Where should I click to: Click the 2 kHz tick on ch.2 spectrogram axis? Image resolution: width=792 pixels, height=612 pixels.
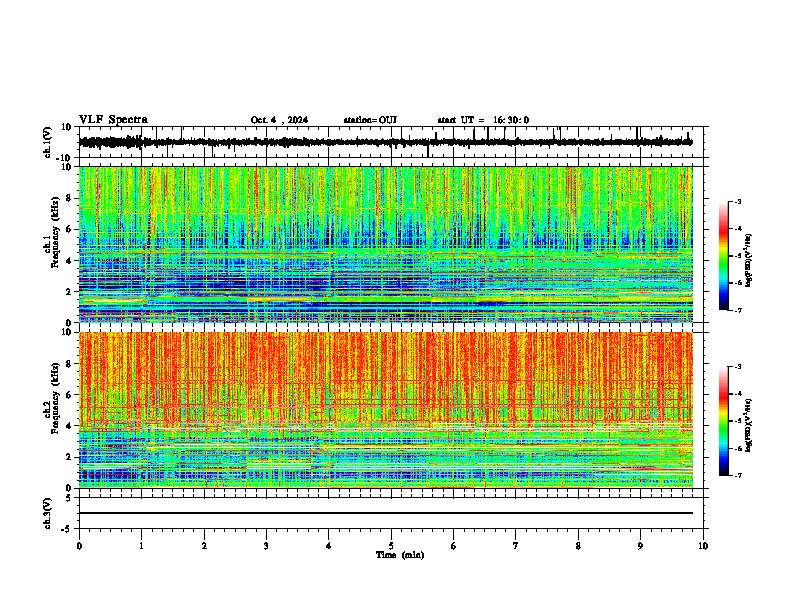69,457
